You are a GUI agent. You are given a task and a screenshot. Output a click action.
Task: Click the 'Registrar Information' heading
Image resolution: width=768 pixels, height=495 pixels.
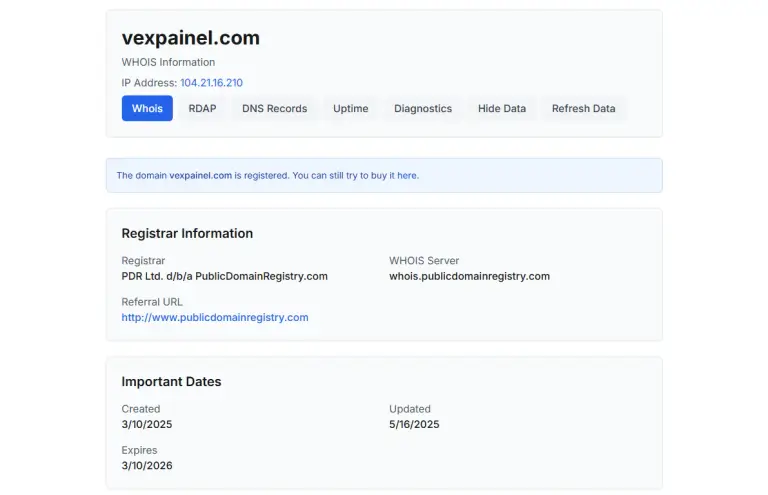187,234
